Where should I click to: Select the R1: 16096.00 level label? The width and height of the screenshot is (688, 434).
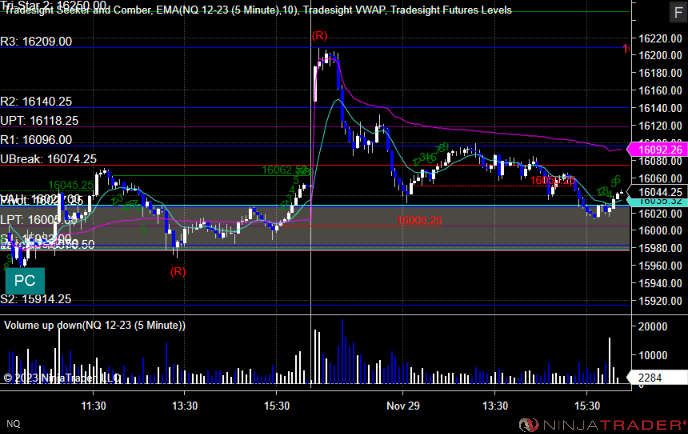pos(36,140)
